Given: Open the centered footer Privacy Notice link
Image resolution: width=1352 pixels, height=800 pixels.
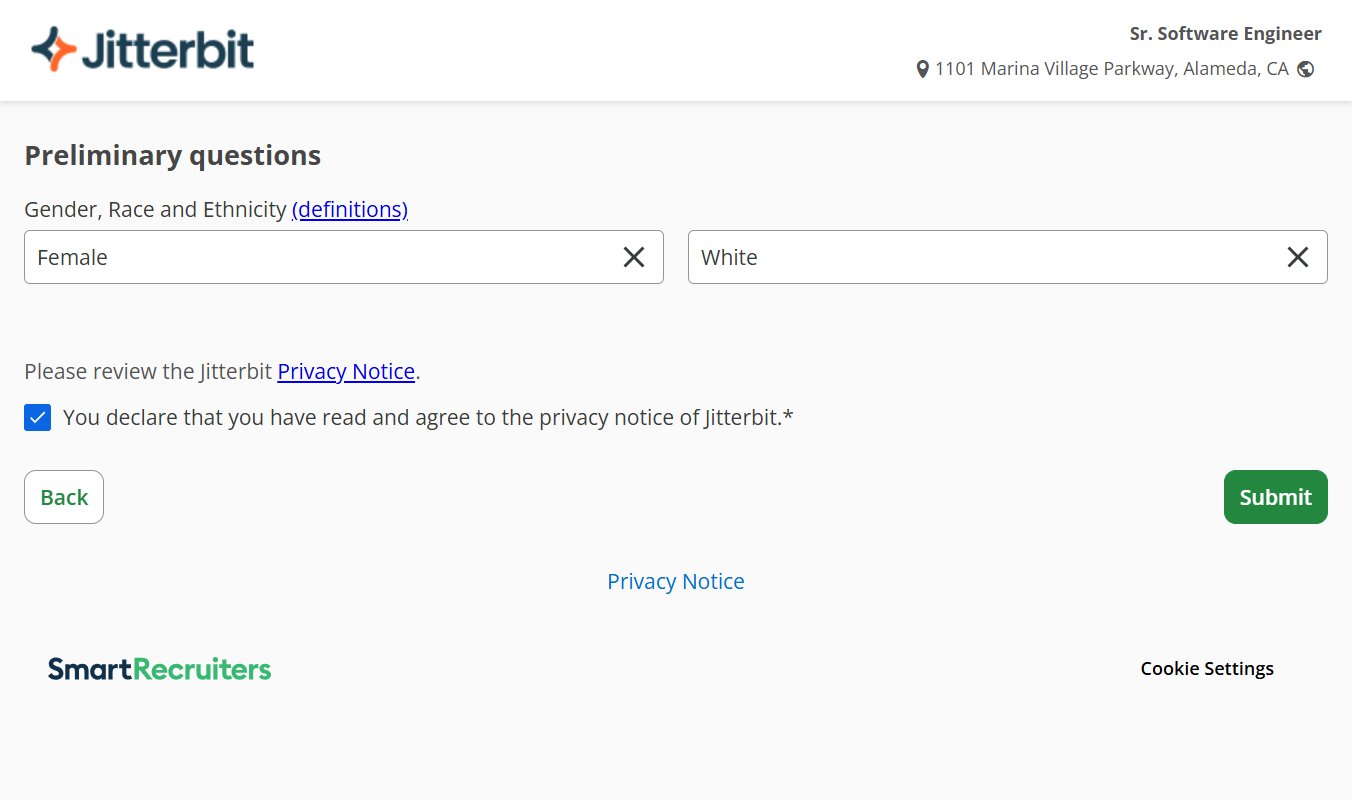Looking at the screenshot, I should [x=676, y=581].
